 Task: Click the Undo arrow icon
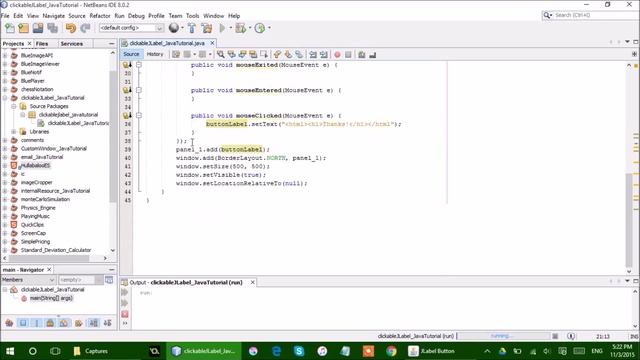point(71,28)
